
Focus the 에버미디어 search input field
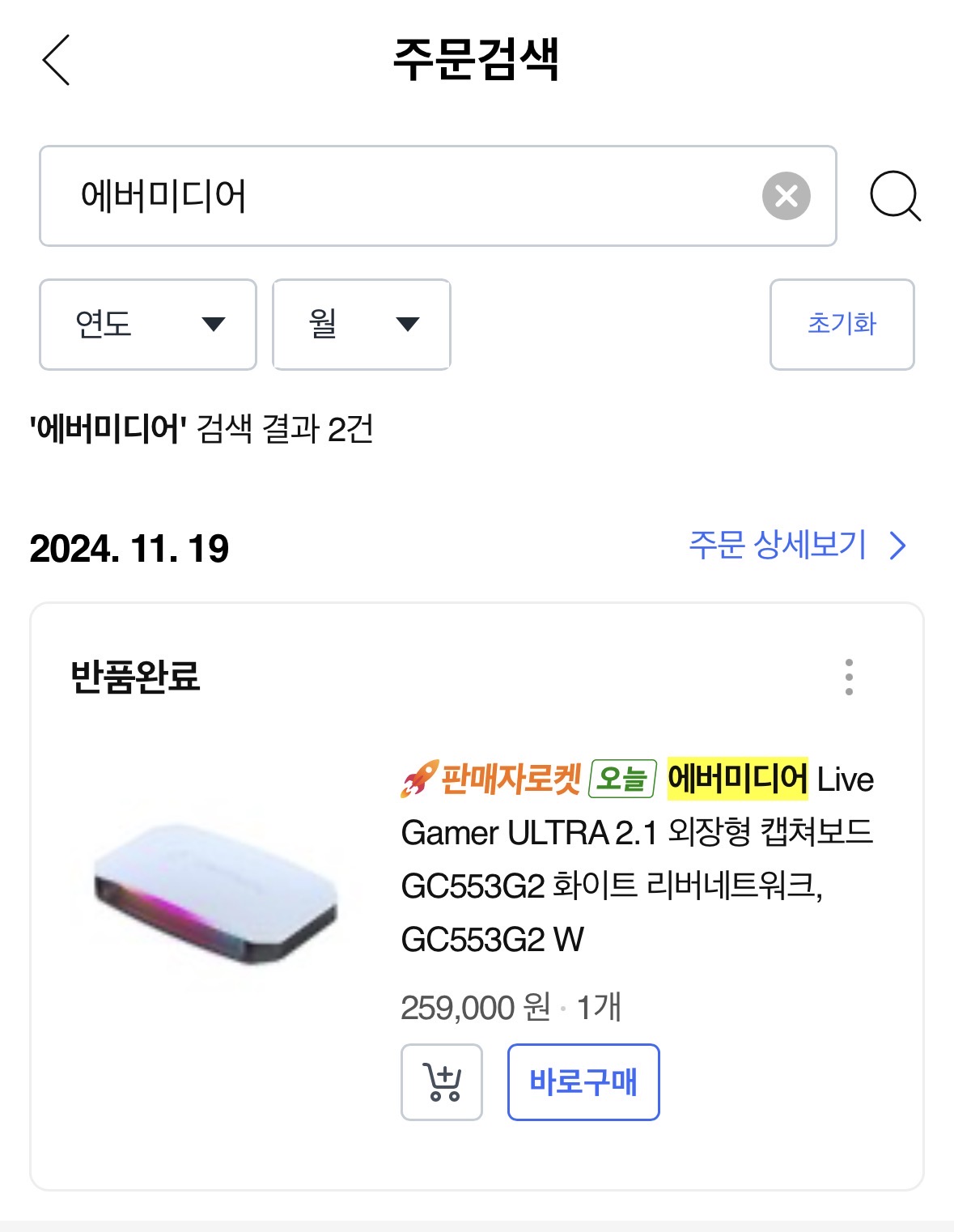click(405, 196)
